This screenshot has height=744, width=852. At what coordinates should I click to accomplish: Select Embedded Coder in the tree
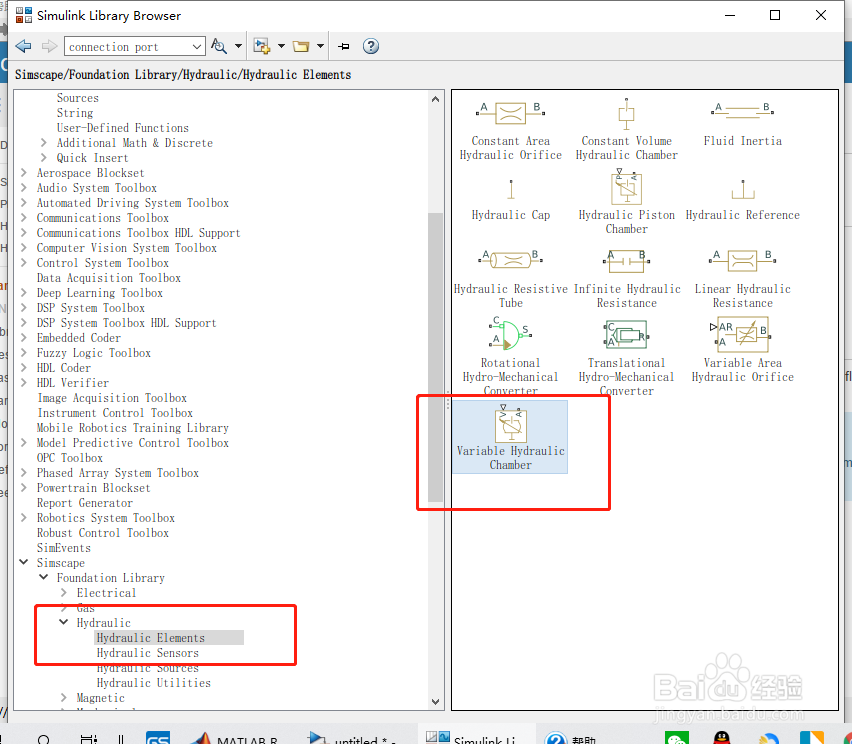pyautogui.click(x=79, y=337)
